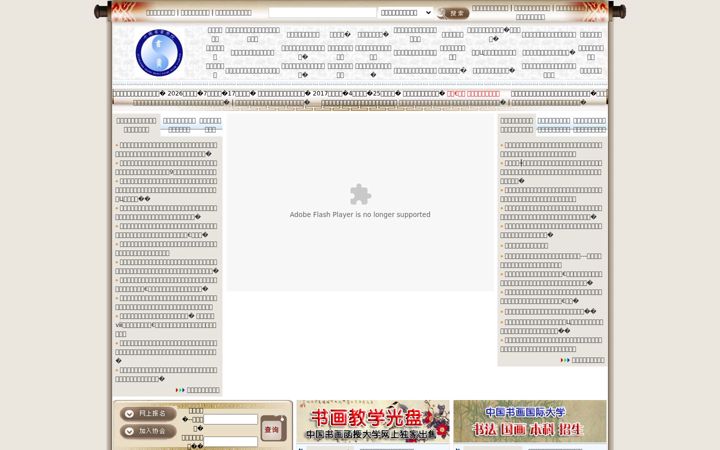Click the brown 搜索 search button

coord(453,13)
